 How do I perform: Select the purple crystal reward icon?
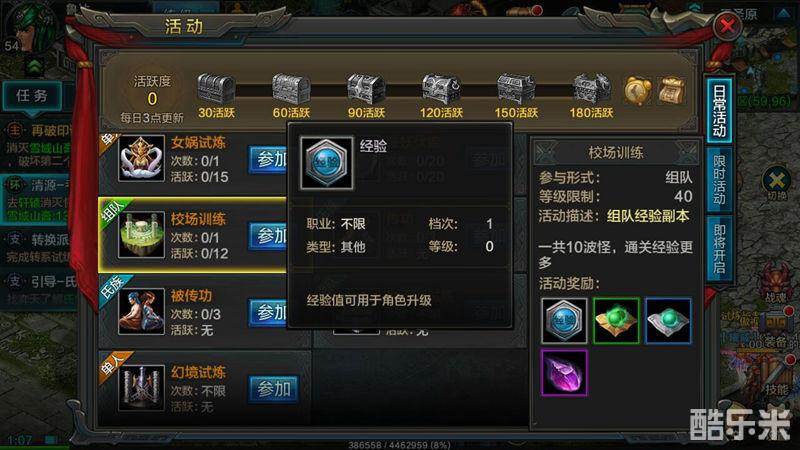point(564,373)
